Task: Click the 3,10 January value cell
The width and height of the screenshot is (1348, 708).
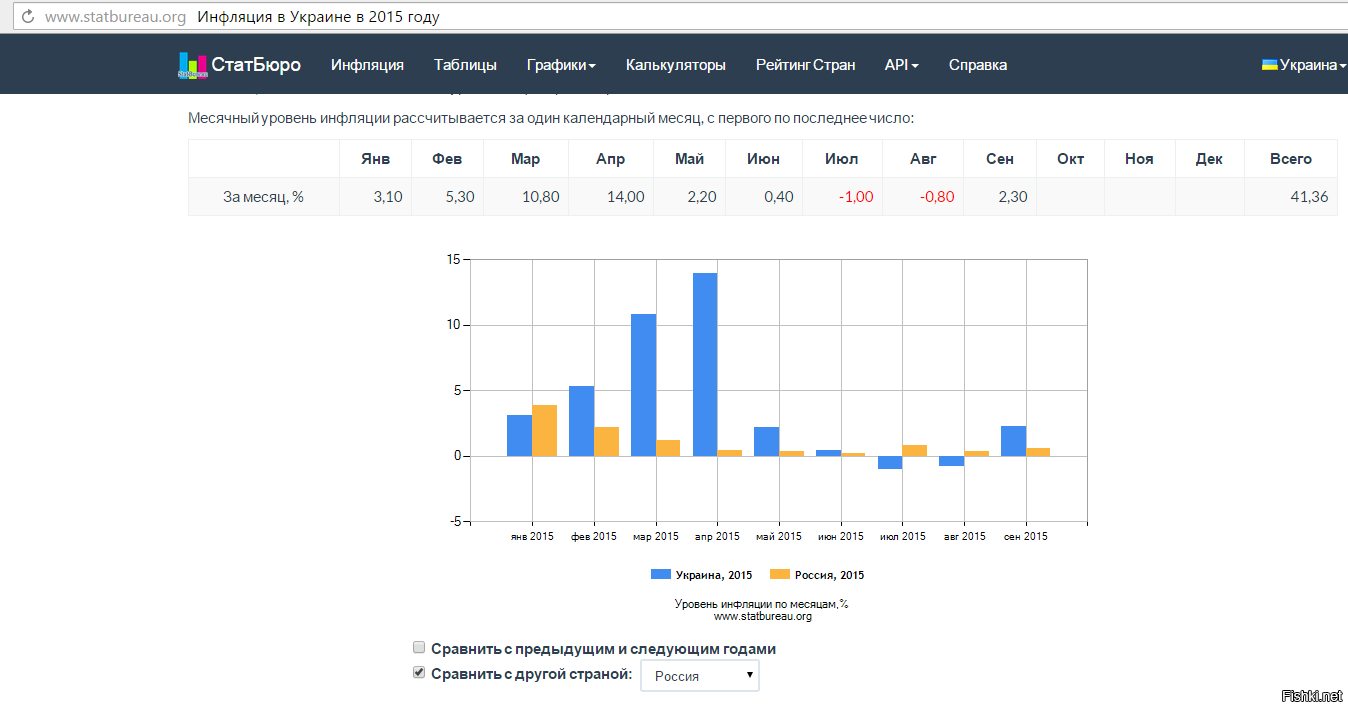Action: 376,197
